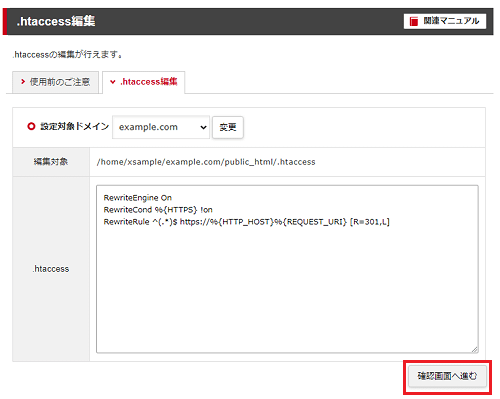The image size is (500, 399).
Task: Click the RewriteCond %{HTTPS} !on line
Action: [x=158, y=210]
